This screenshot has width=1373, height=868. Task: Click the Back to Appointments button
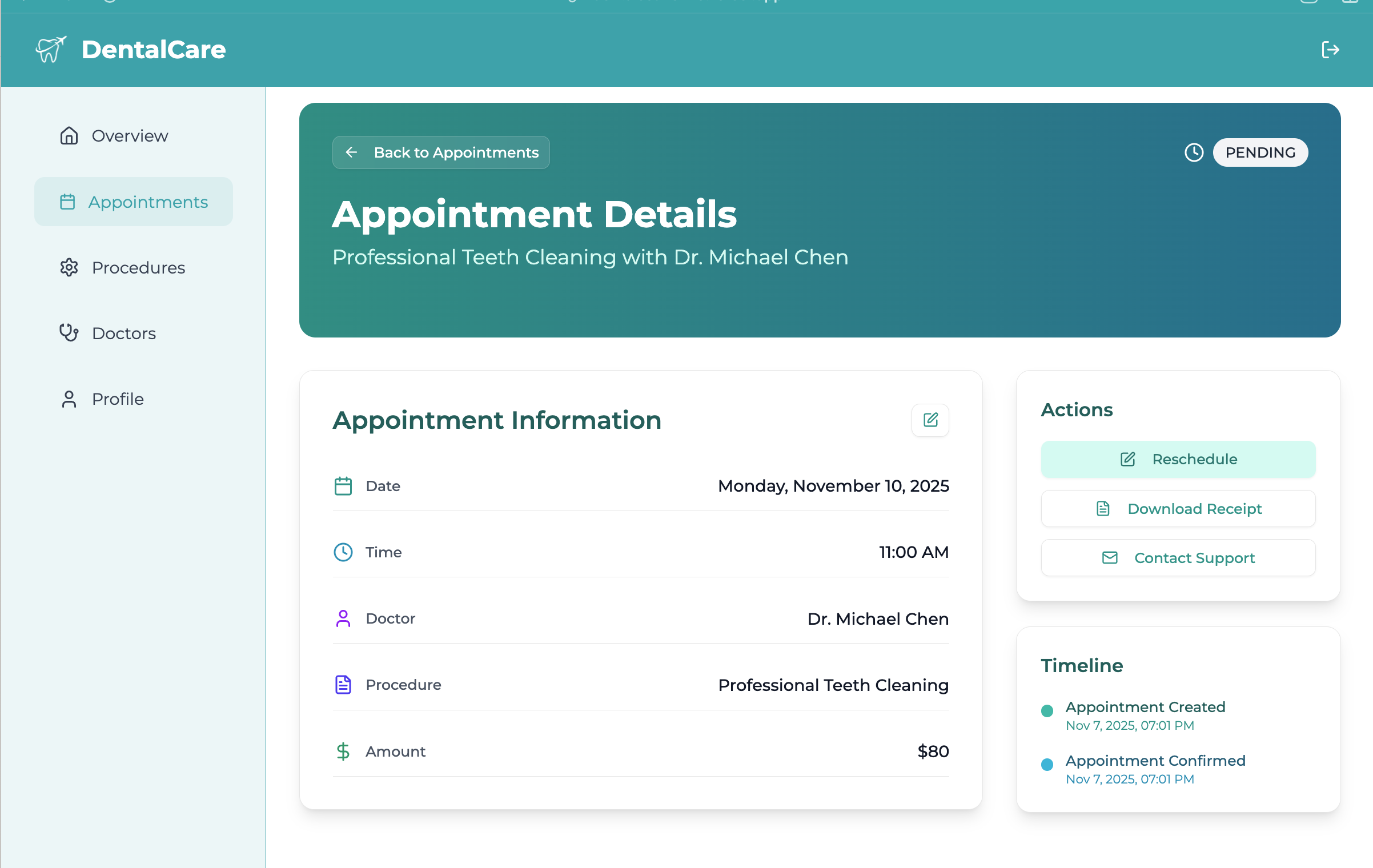click(x=440, y=152)
